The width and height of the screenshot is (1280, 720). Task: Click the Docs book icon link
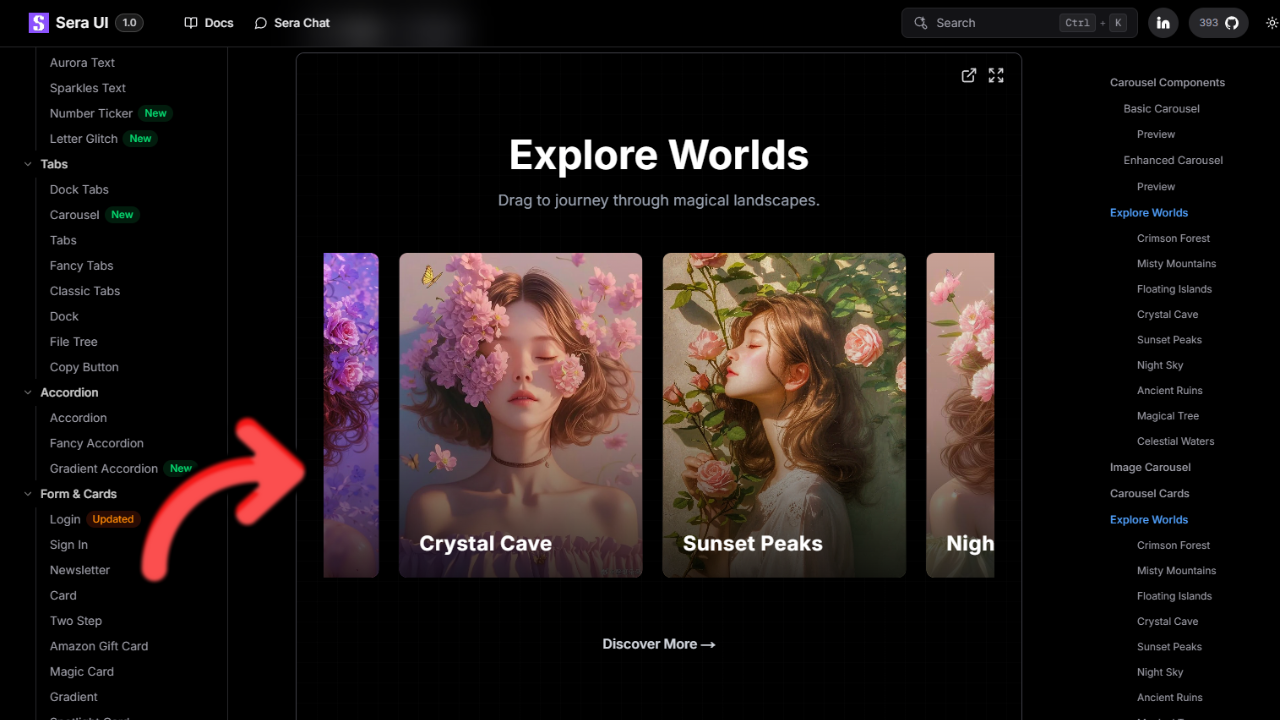tap(209, 23)
